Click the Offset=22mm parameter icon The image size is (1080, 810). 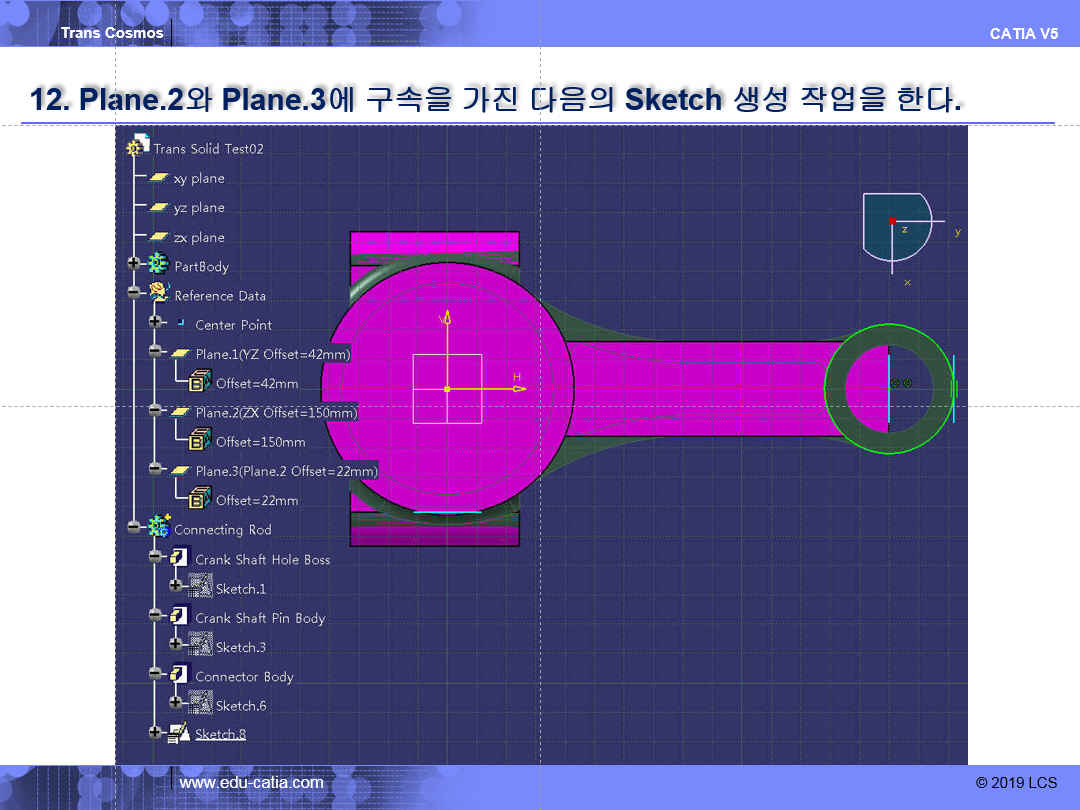click(x=200, y=497)
